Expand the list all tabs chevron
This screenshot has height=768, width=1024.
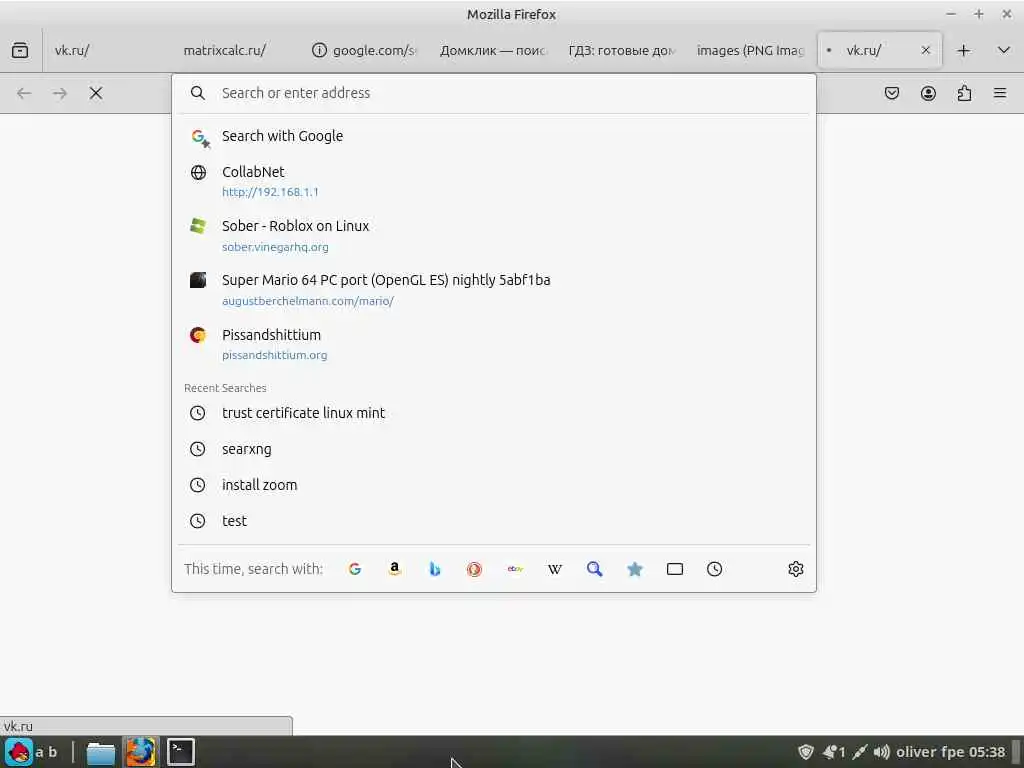pyautogui.click(x=1004, y=50)
